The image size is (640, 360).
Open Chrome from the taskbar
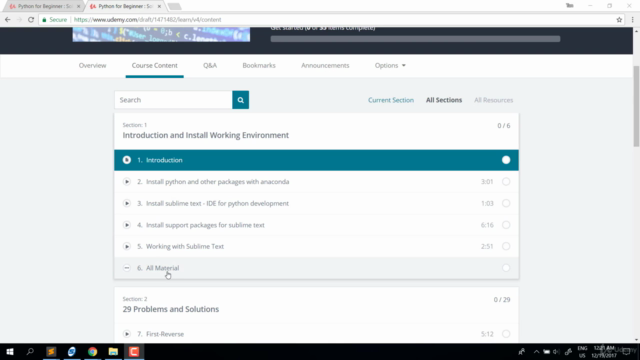click(x=93, y=351)
